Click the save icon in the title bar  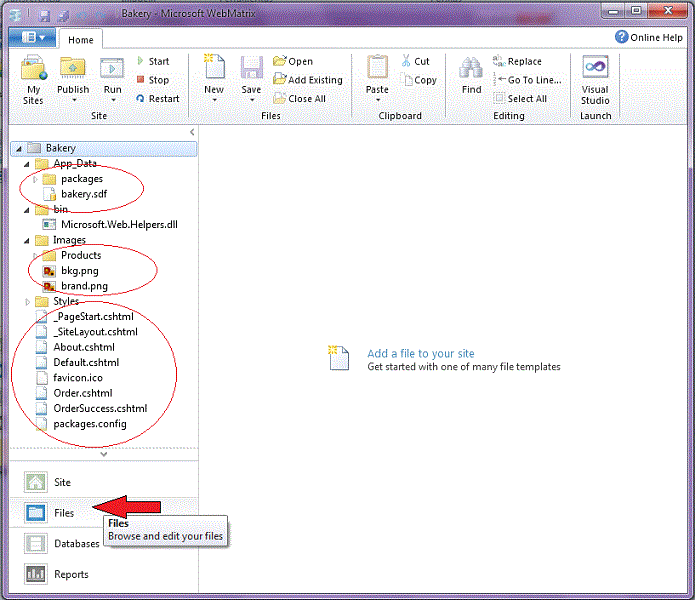pyautogui.click(x=44, y=16)
